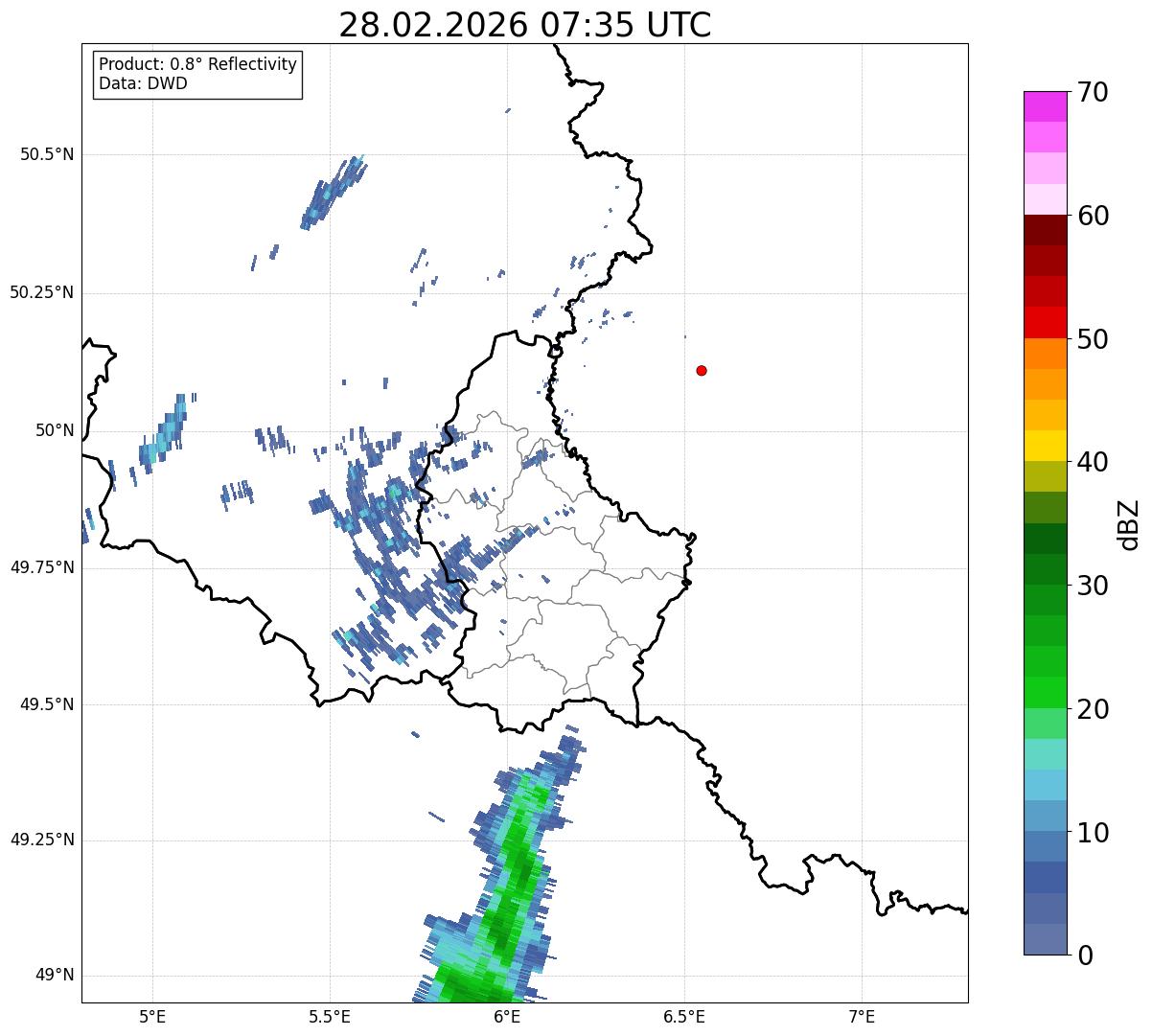This screenshot has height=1036, width=1152.
Task: Click the dark maroon colorbar segment below 60
Action: point(1046,230)
